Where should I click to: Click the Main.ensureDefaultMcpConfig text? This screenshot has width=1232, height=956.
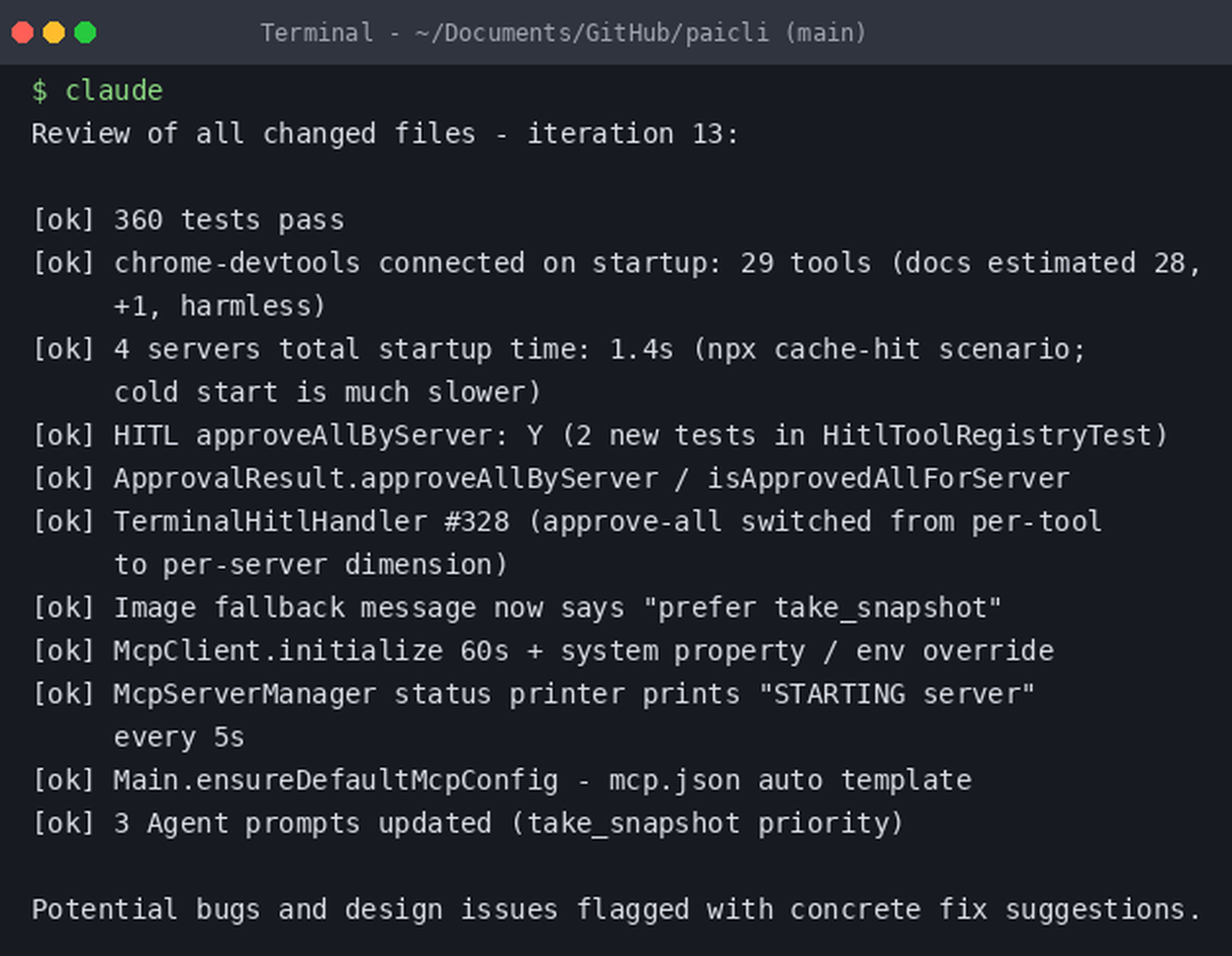[336, 780]
